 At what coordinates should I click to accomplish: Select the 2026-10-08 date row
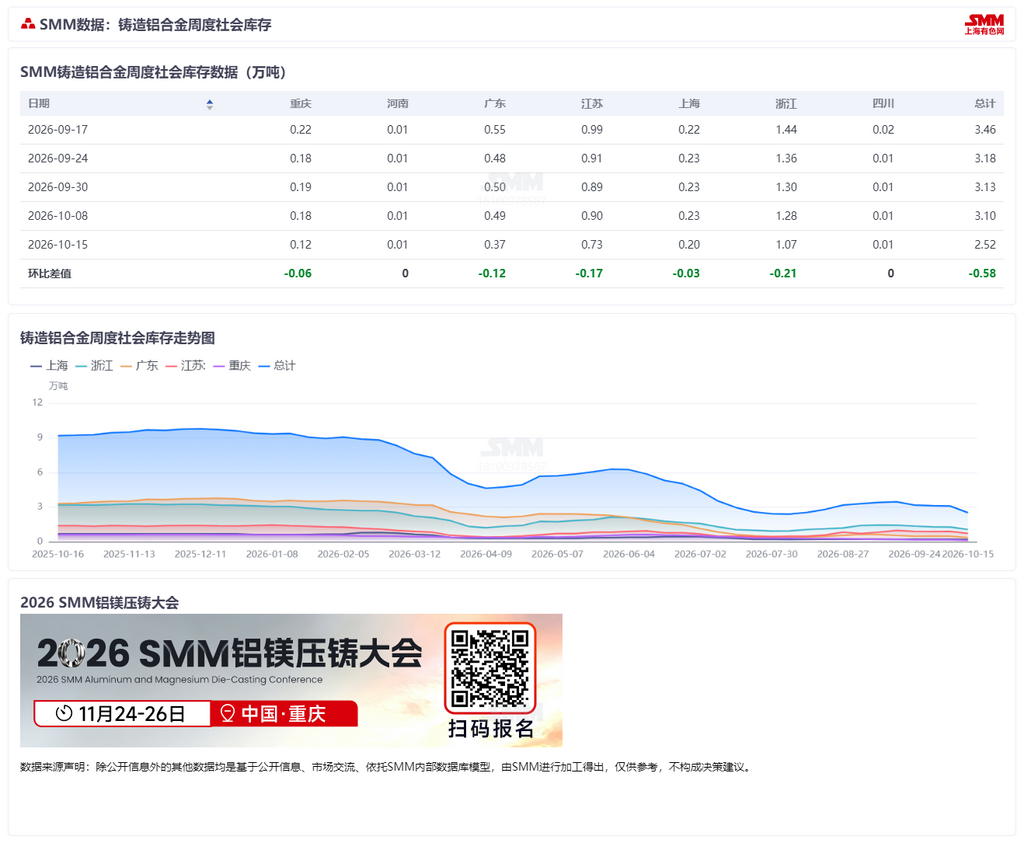(512, 216)
